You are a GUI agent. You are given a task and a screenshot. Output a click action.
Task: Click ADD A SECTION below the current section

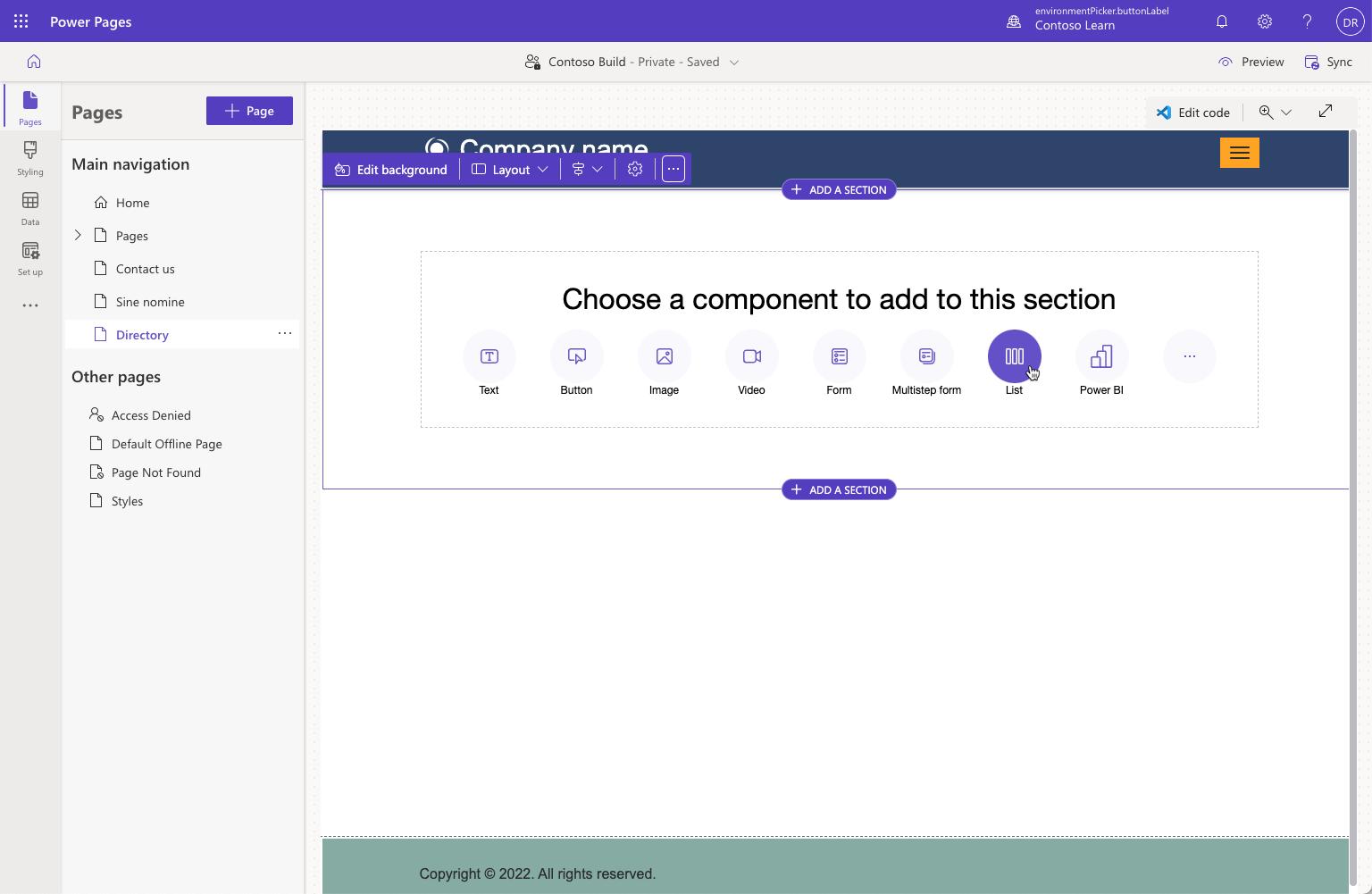click(838, 489)
